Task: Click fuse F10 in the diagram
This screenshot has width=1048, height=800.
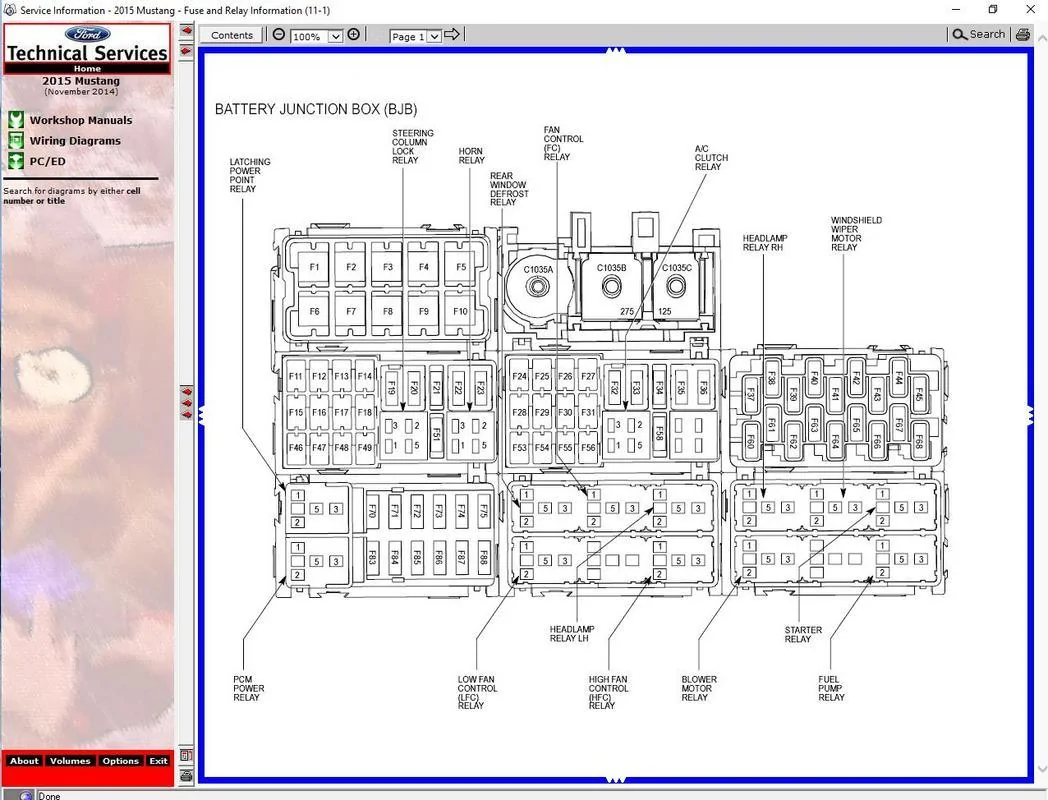Action: tap(461, 311)
